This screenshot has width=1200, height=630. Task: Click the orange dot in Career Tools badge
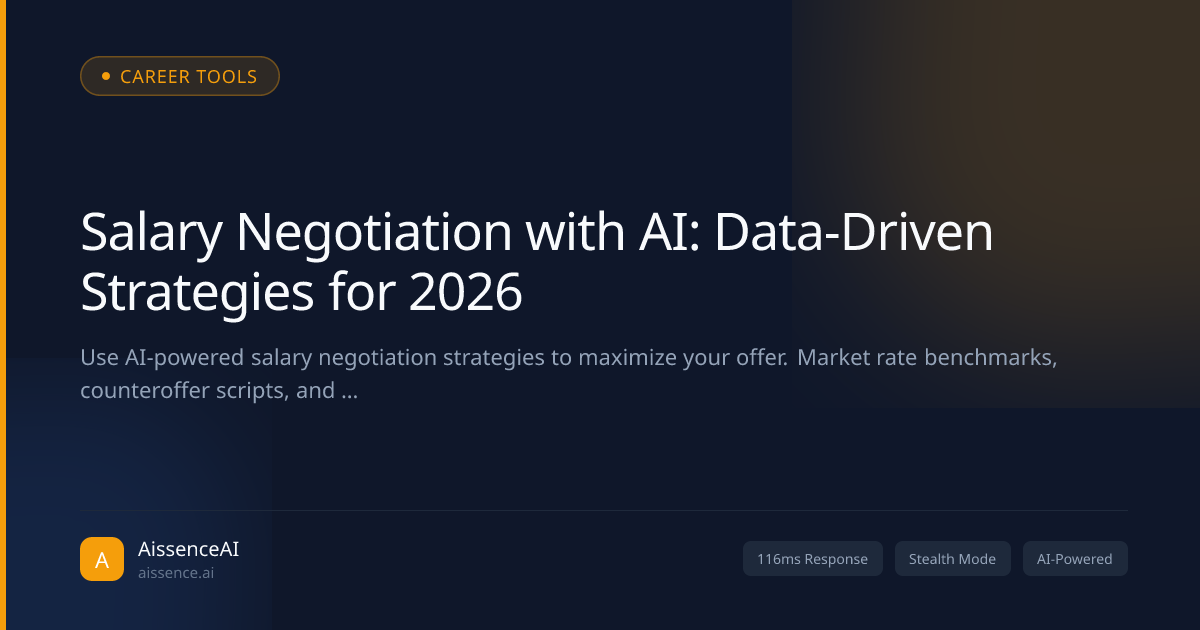point(106,76)
